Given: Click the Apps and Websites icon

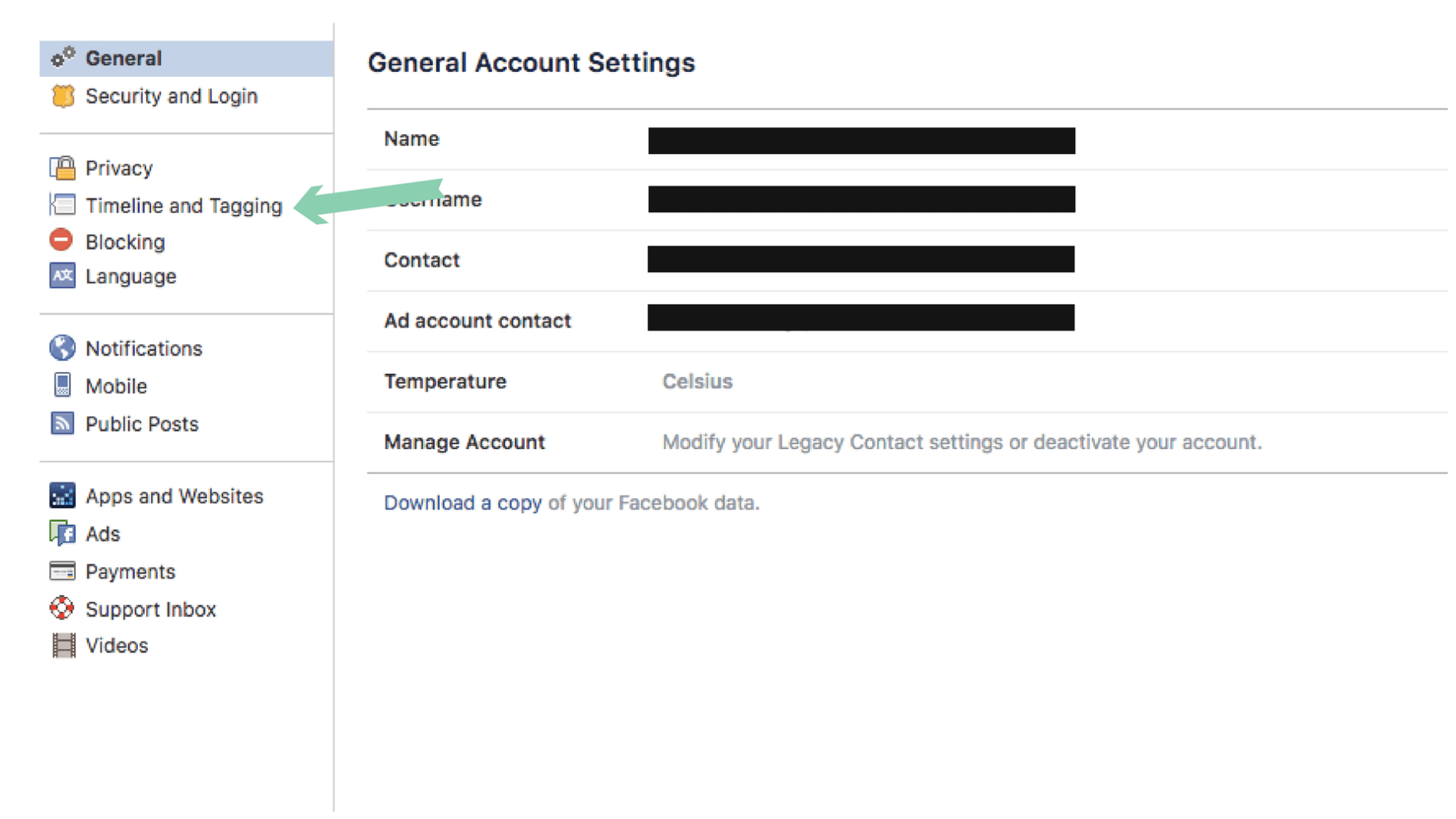Looking at the screenshot, I should pyautogui.click(x=63, y=496).
